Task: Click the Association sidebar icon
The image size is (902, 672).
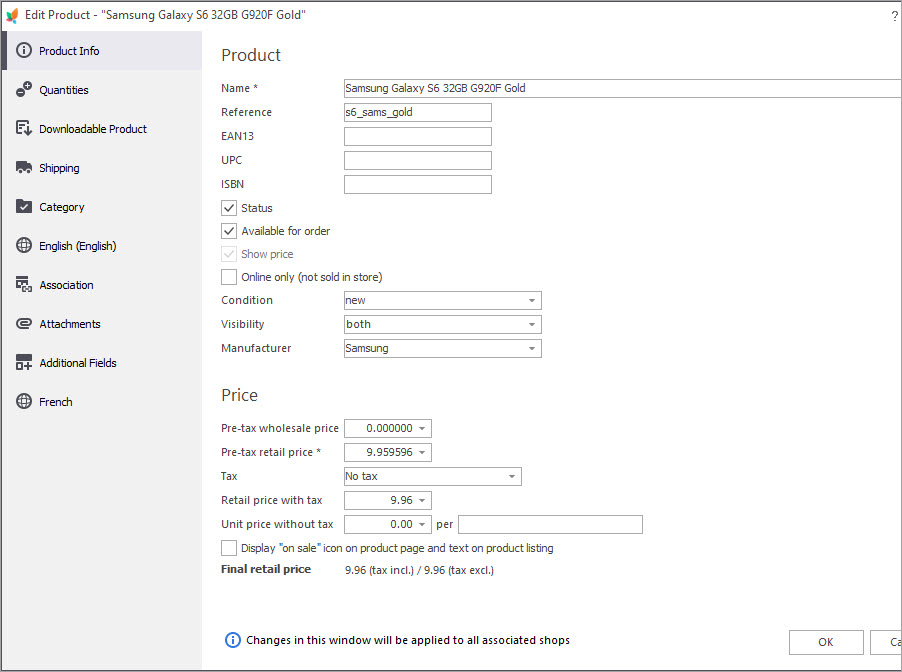Action: 24,284
